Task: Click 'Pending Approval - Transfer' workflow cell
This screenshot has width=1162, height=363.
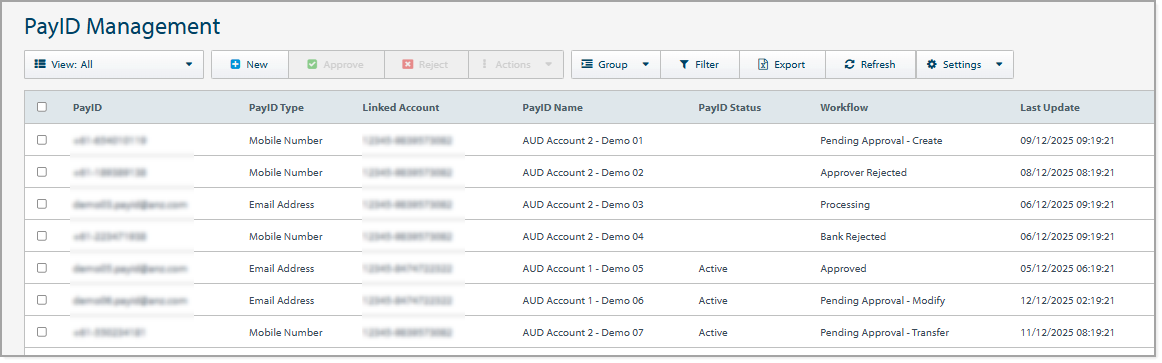Action: point(885,333)
